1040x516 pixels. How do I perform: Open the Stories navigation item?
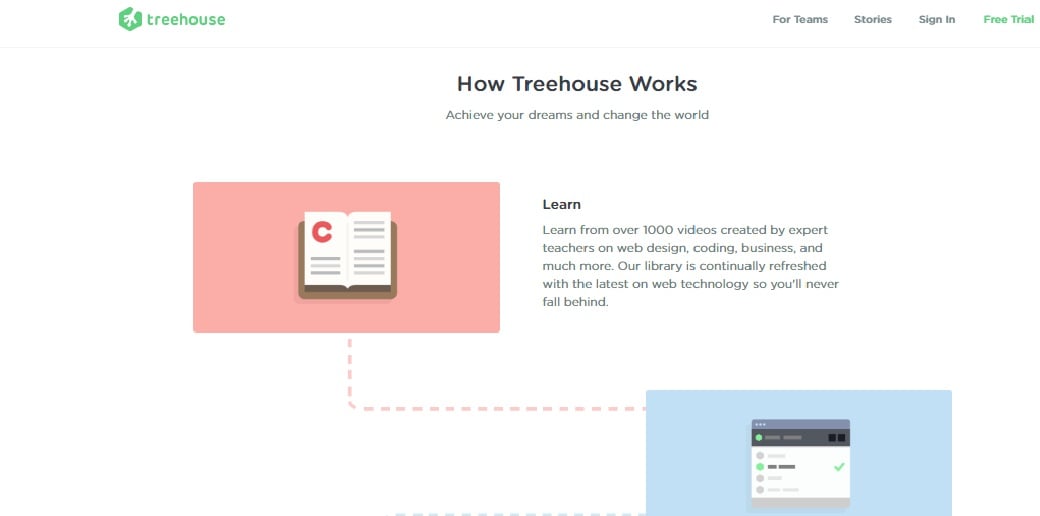pyautogui.click(x=872, y=20)
